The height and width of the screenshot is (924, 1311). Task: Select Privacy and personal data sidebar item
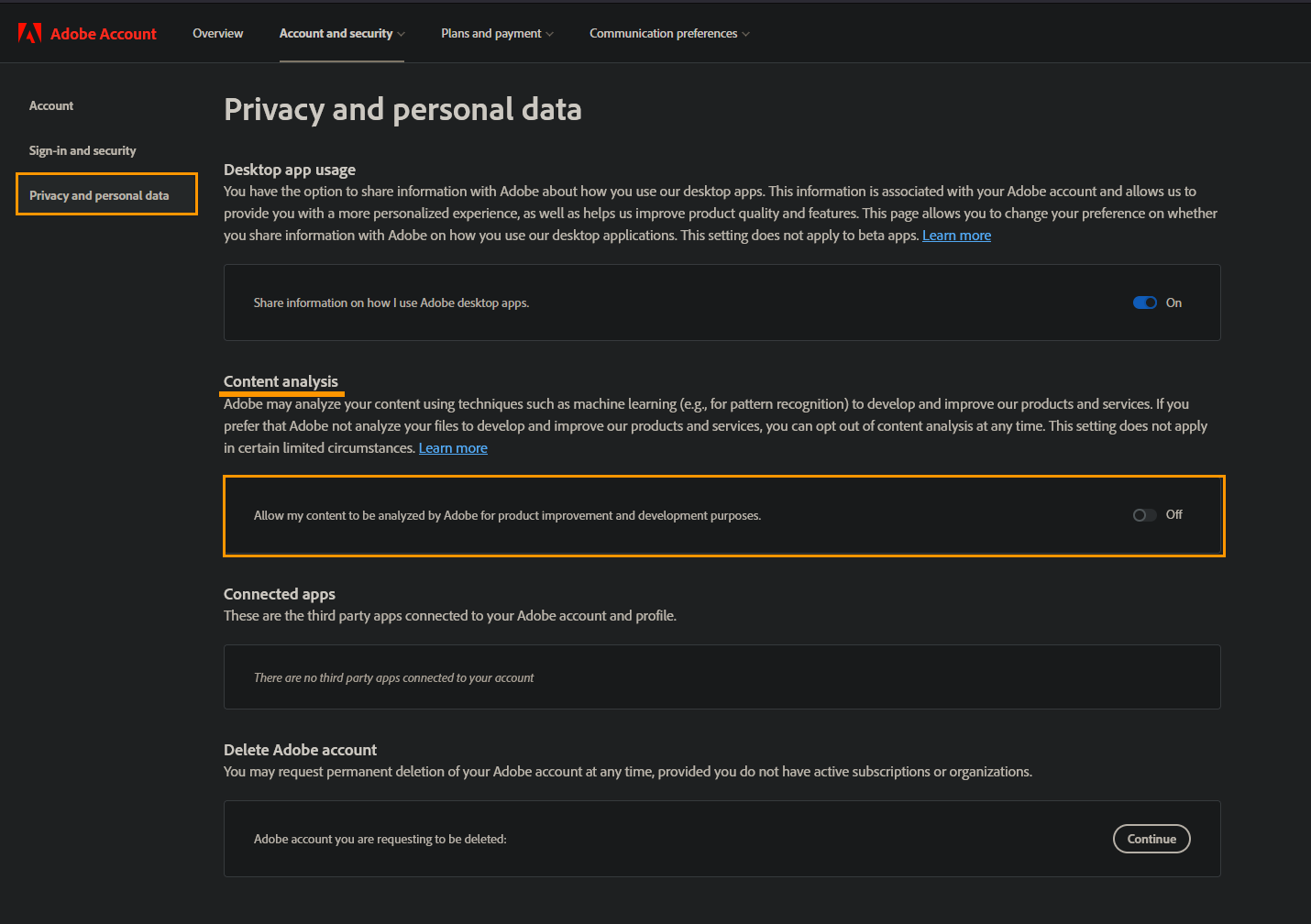(107, 194)
